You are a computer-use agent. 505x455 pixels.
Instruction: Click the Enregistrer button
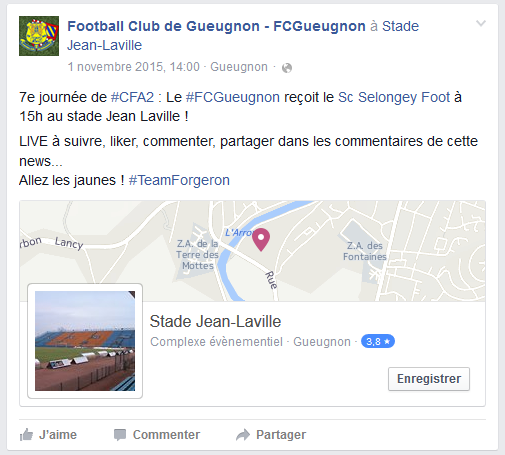point(429,379)
